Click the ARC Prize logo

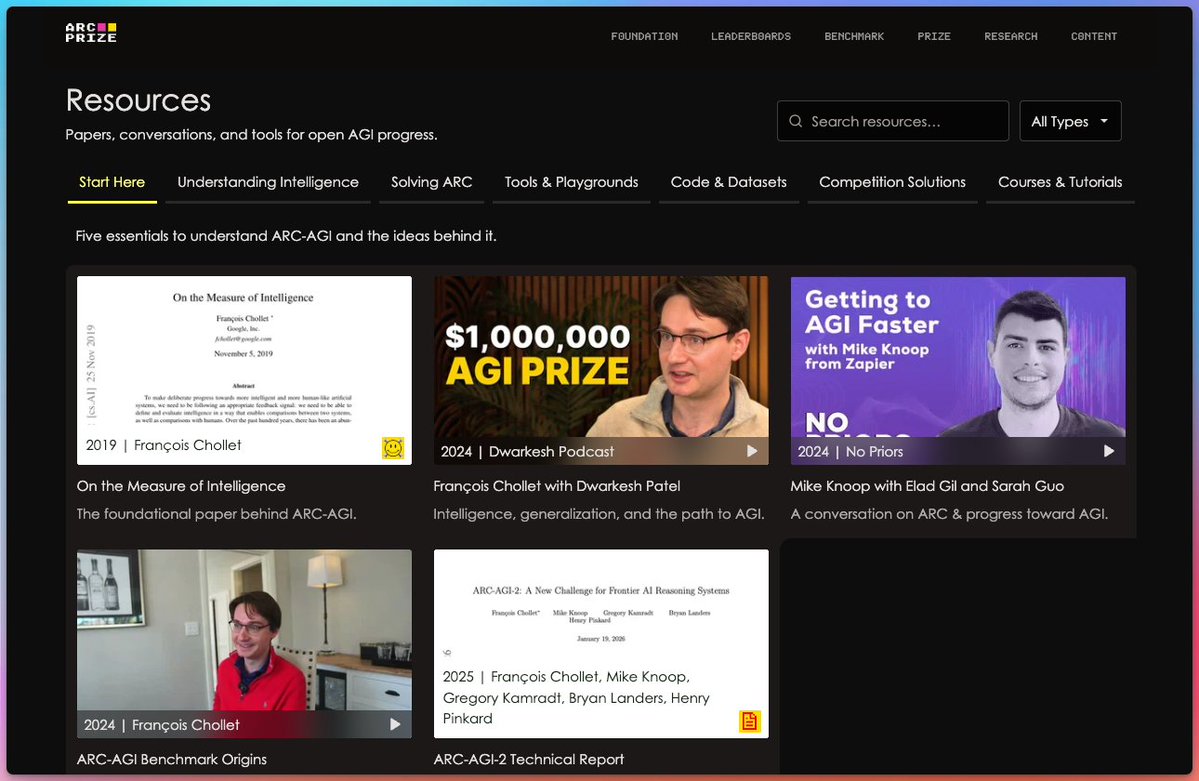(x=91, y=32)
